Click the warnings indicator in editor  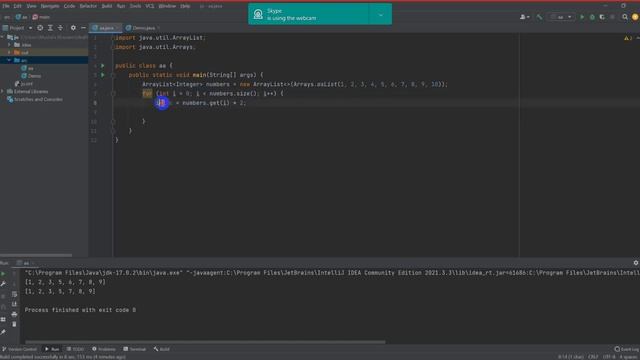(627, 38)
